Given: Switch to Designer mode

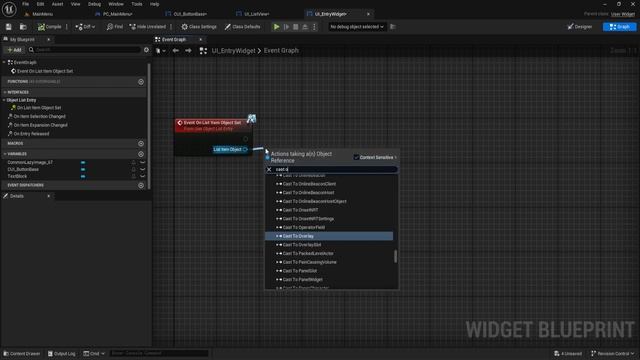Looking at the screenshot, I should [580, 27].
